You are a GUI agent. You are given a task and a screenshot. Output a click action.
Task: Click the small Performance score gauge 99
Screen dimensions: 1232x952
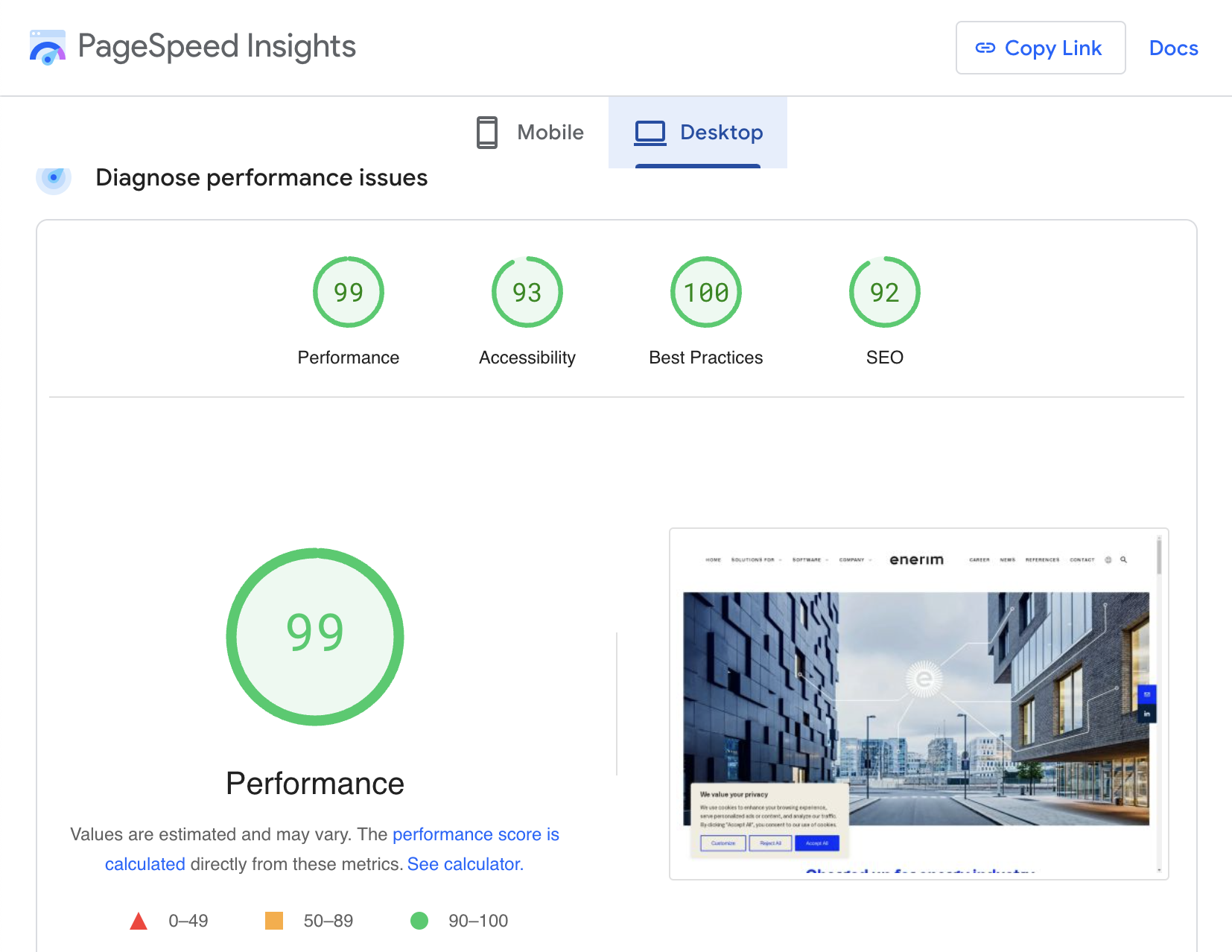click(348, 293)
